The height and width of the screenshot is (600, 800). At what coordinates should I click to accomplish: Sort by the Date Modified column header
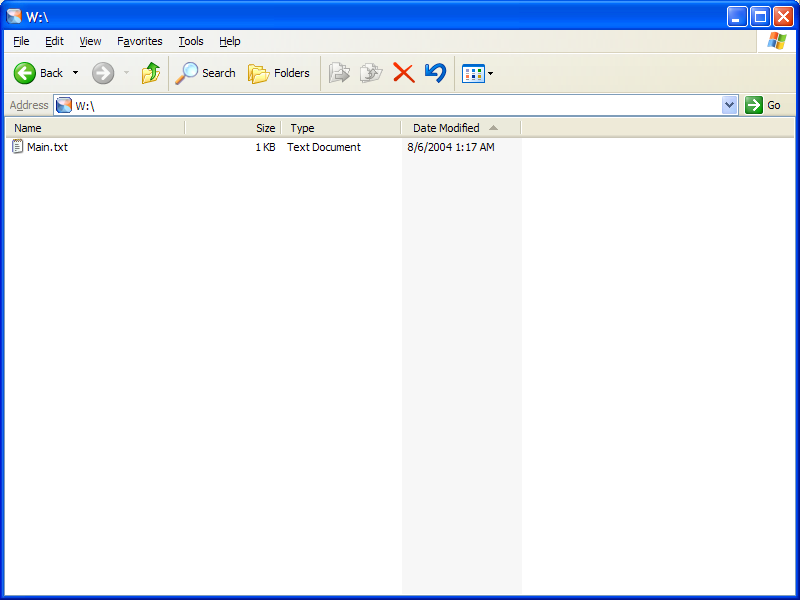click(x=461, y=128)
